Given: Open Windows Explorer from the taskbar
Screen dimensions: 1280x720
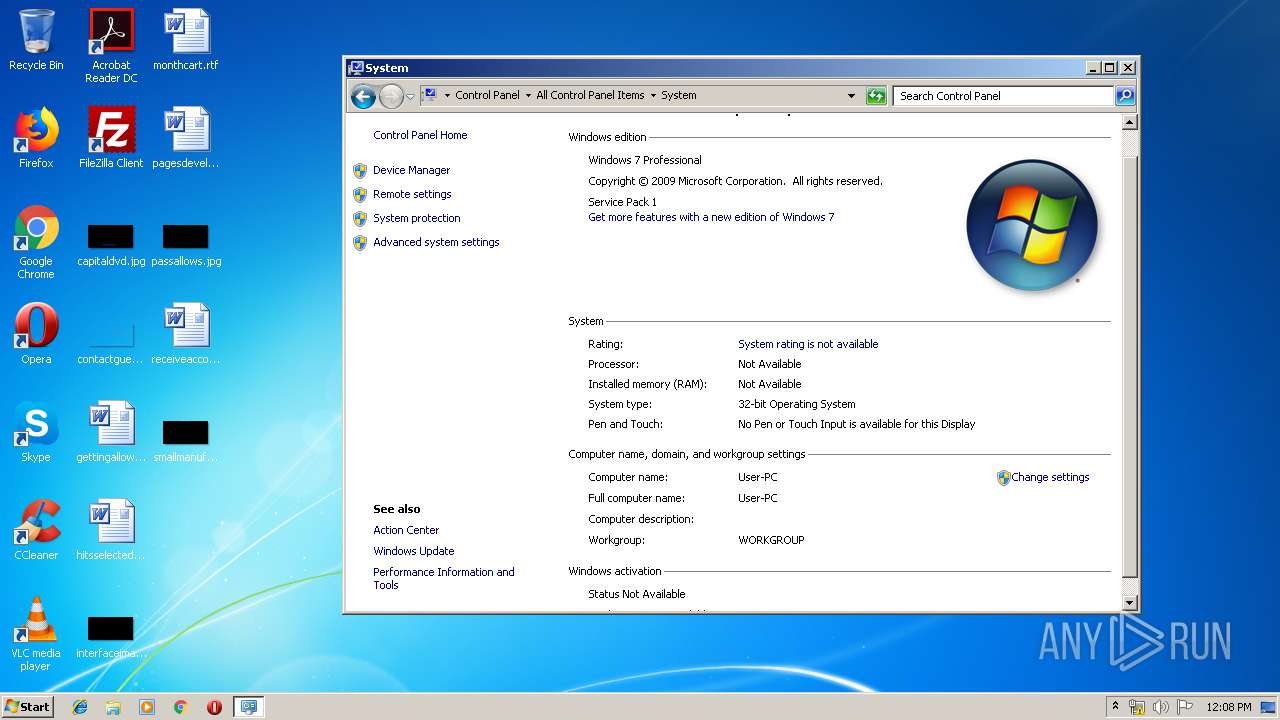Looking at the screenshot, I should [x=113, y=707].
